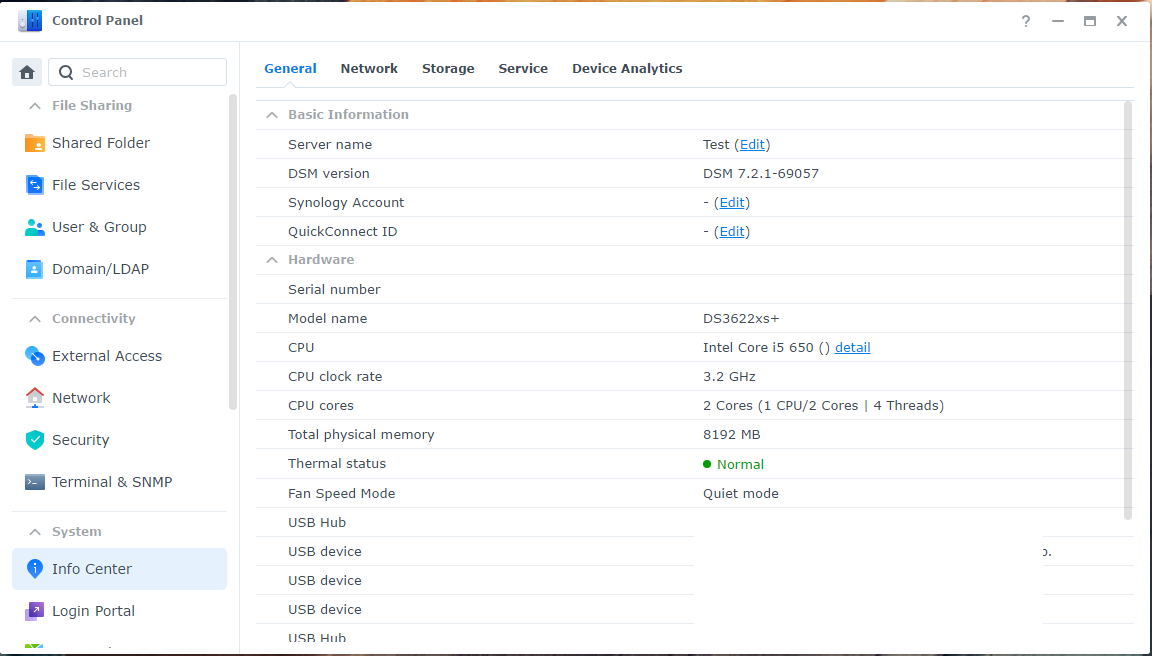The height and width of the screenshot is (656, 1152).
Task: Click the Serial number row label
Action: tap(334, 289)
